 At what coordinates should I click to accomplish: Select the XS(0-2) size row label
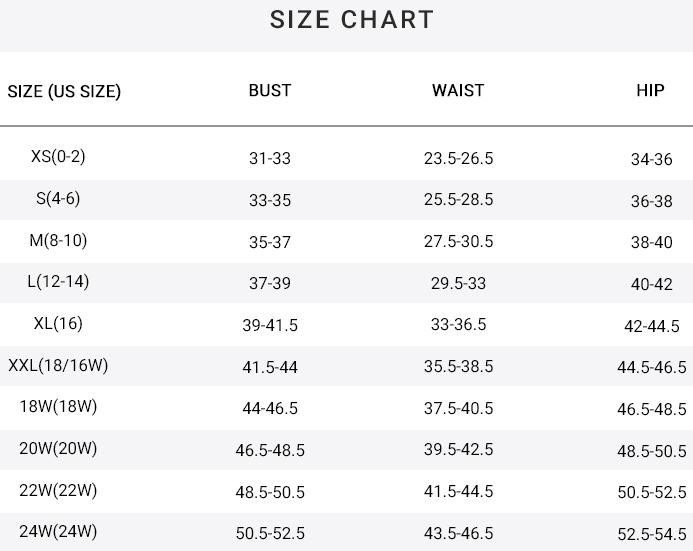pyautogui.click(x=58, y=156)
